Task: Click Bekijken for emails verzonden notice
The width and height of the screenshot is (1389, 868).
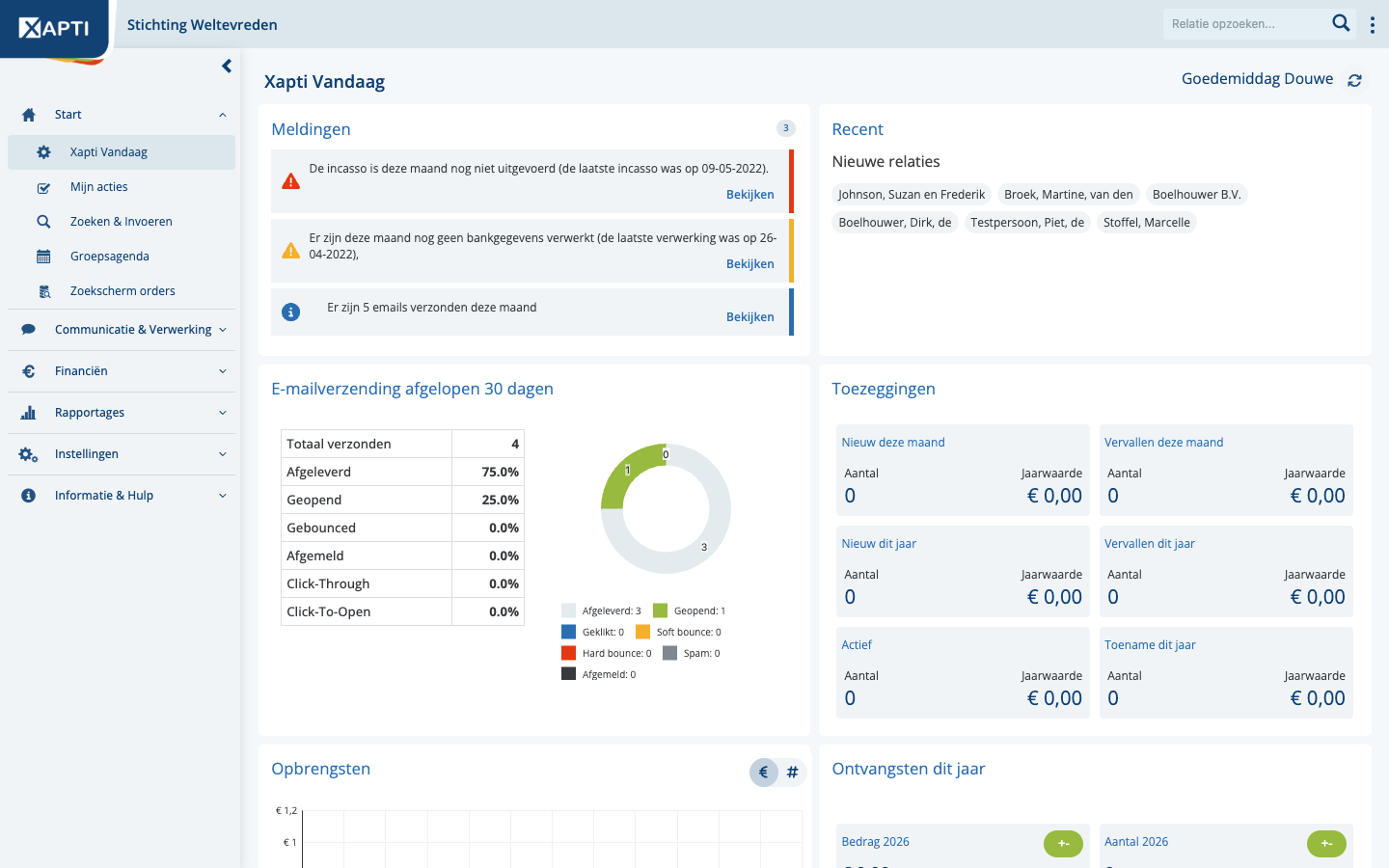Action: [x=749, y=317]
